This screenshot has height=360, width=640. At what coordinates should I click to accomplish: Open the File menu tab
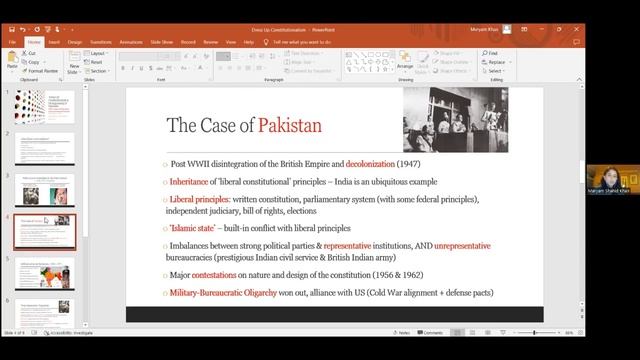point(12,42)
